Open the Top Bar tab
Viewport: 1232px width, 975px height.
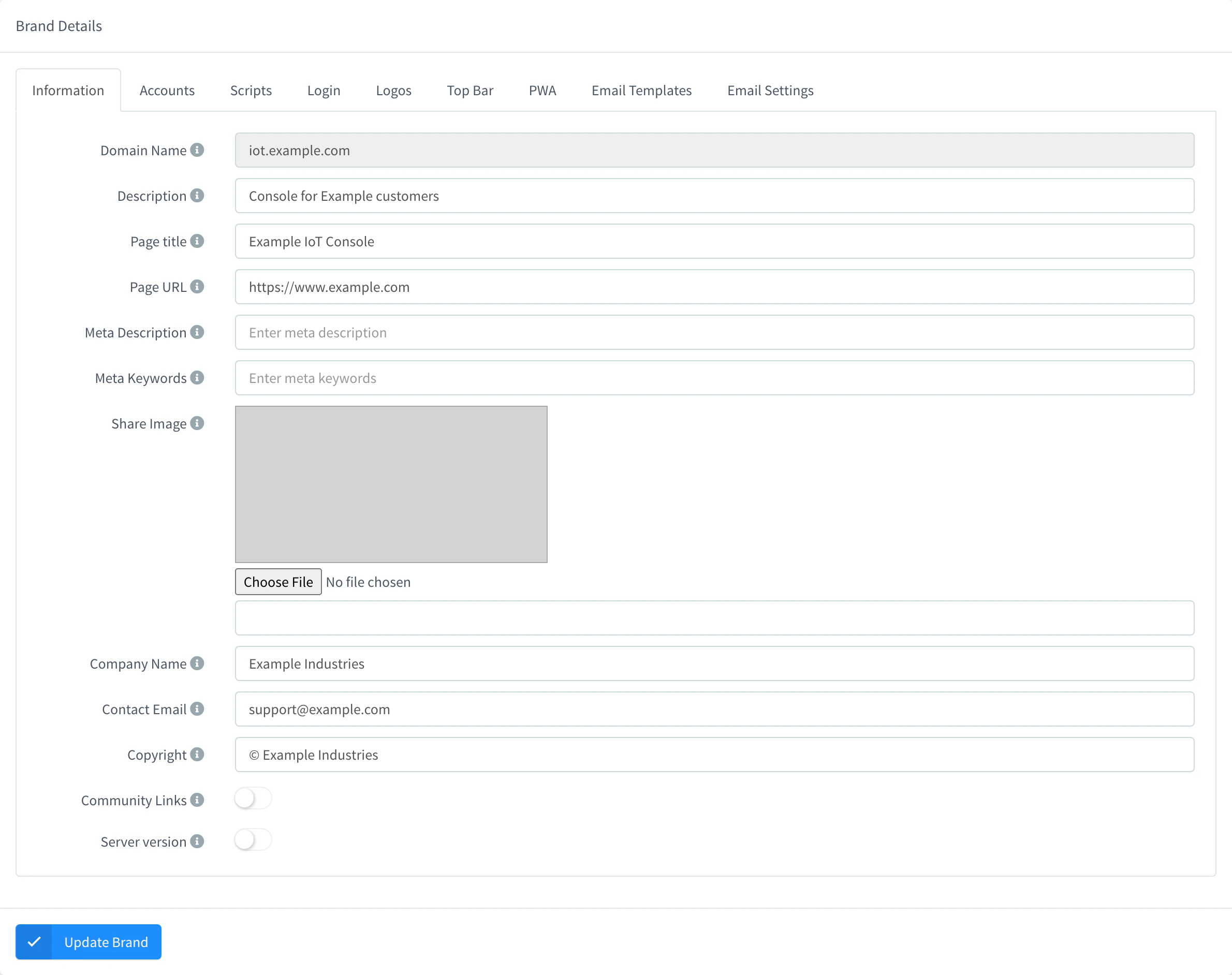470,90
